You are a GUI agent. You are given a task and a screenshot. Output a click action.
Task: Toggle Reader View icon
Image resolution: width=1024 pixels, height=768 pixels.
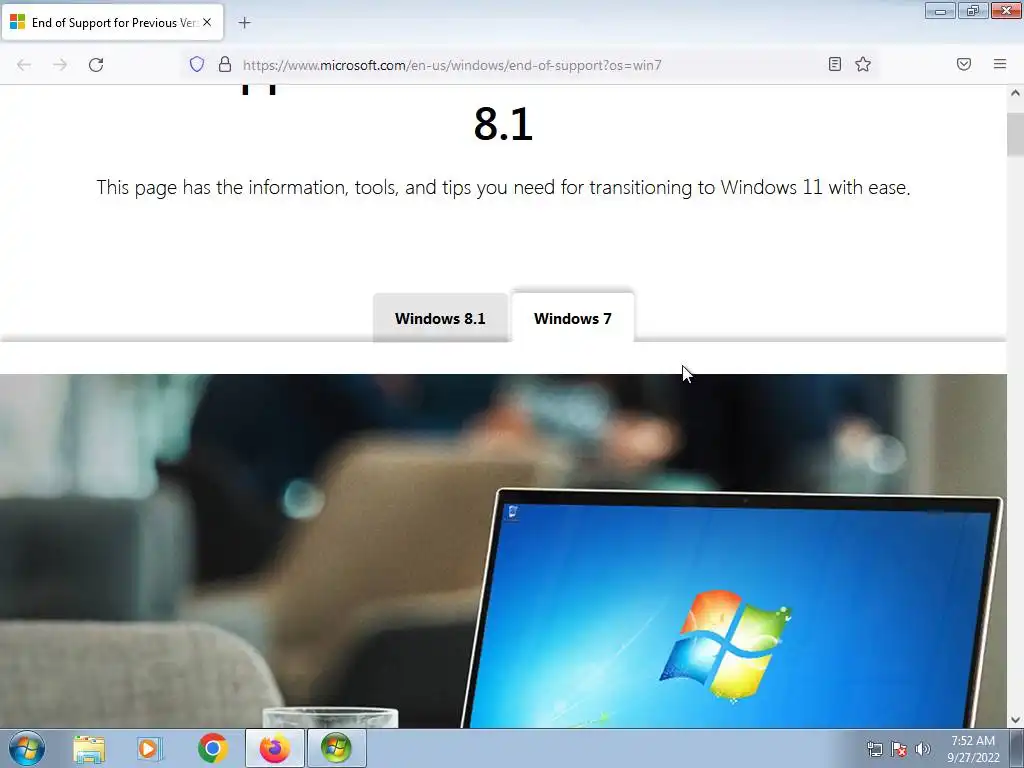(835, 64)
